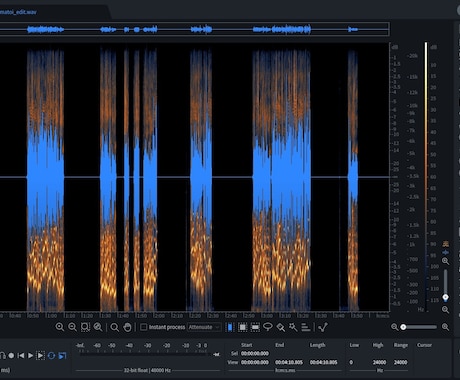Select the lasso selection tool
Image resolution: width=460 pixels, height=380 pixels.
coord(268,327)
